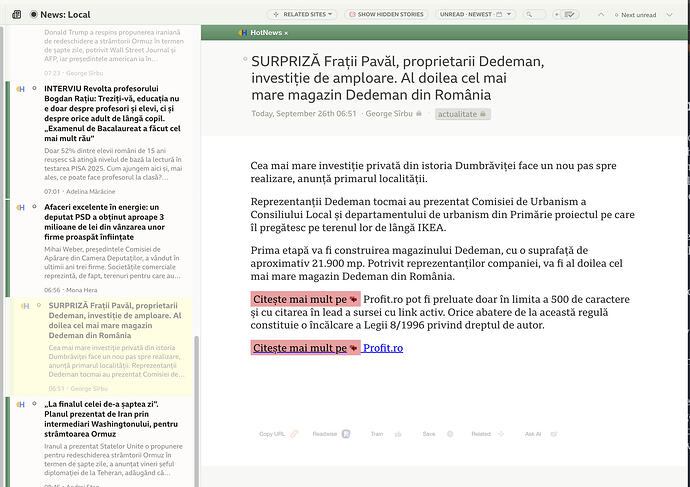Click 06:56 · Mona Hera byline
The image size is (690, 487).
coord(70,290)
